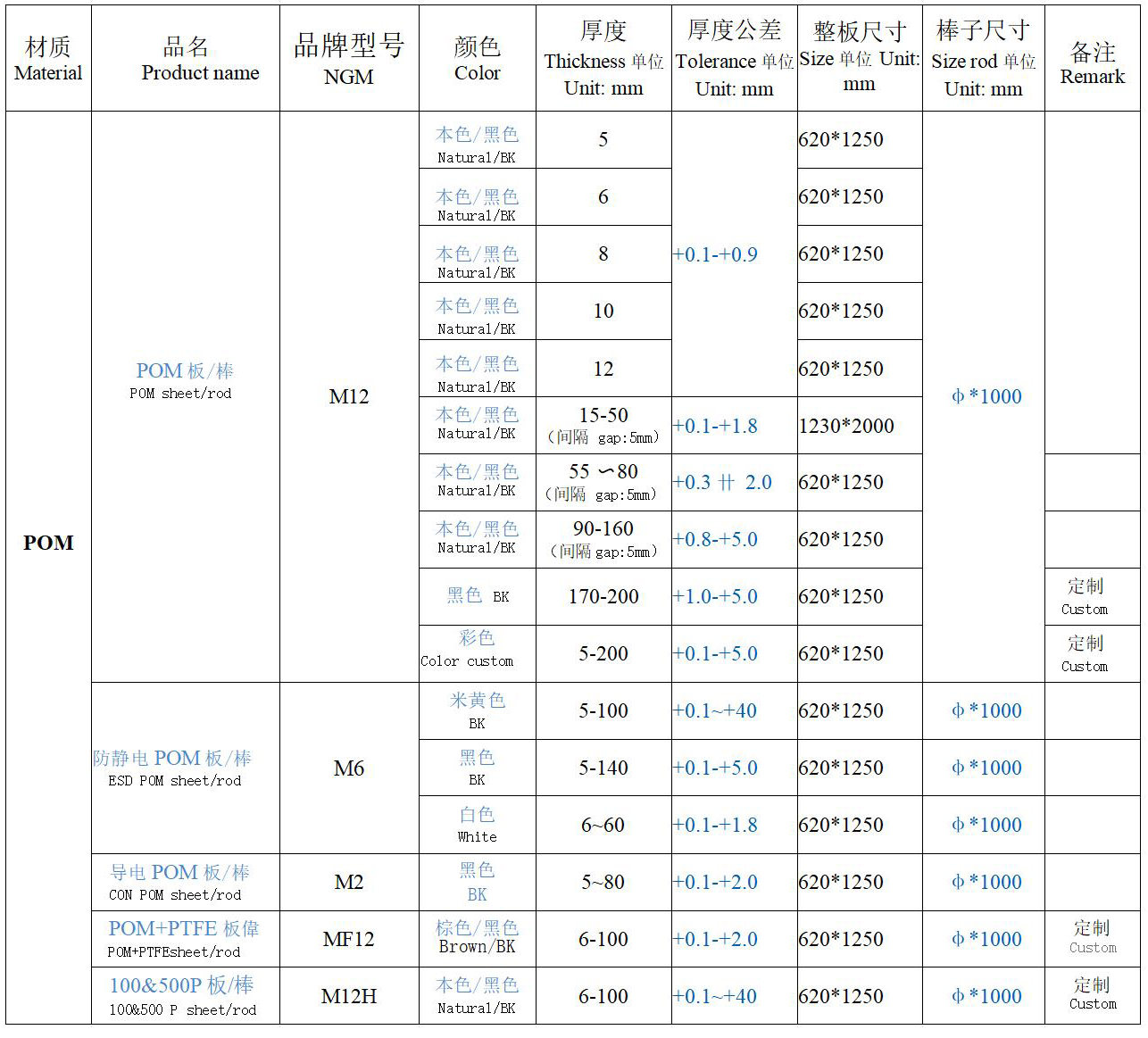The width and height of the screenshot is (1148, 1038).
Task: Click the Product name header
Action: tap(198, 57)
